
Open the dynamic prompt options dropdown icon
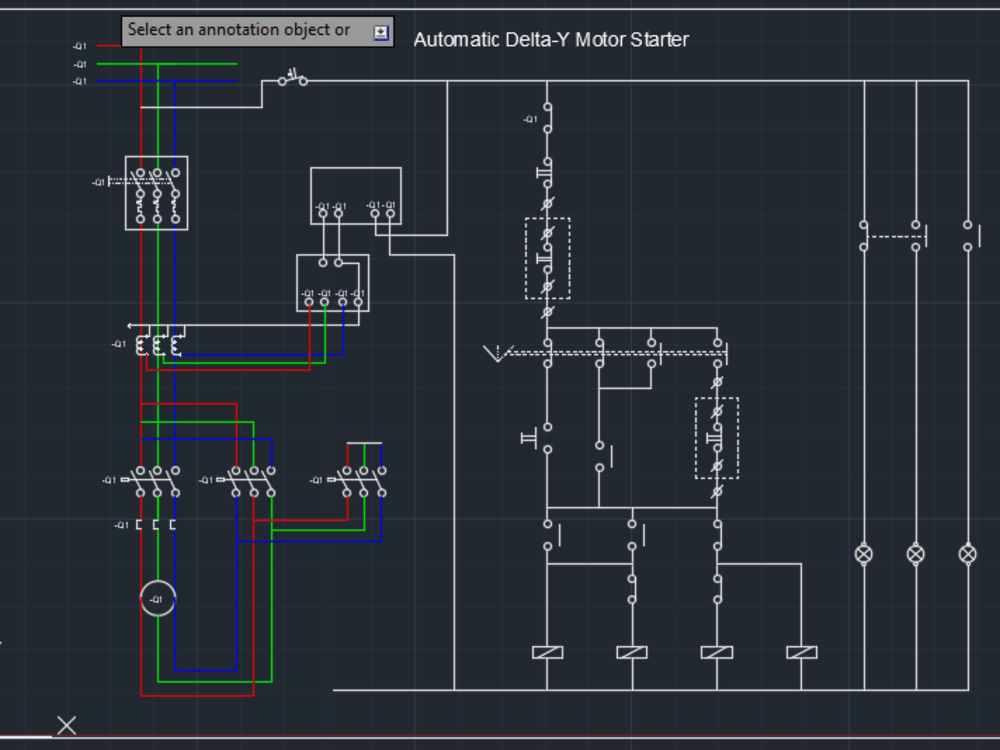[x=381, y=33]
